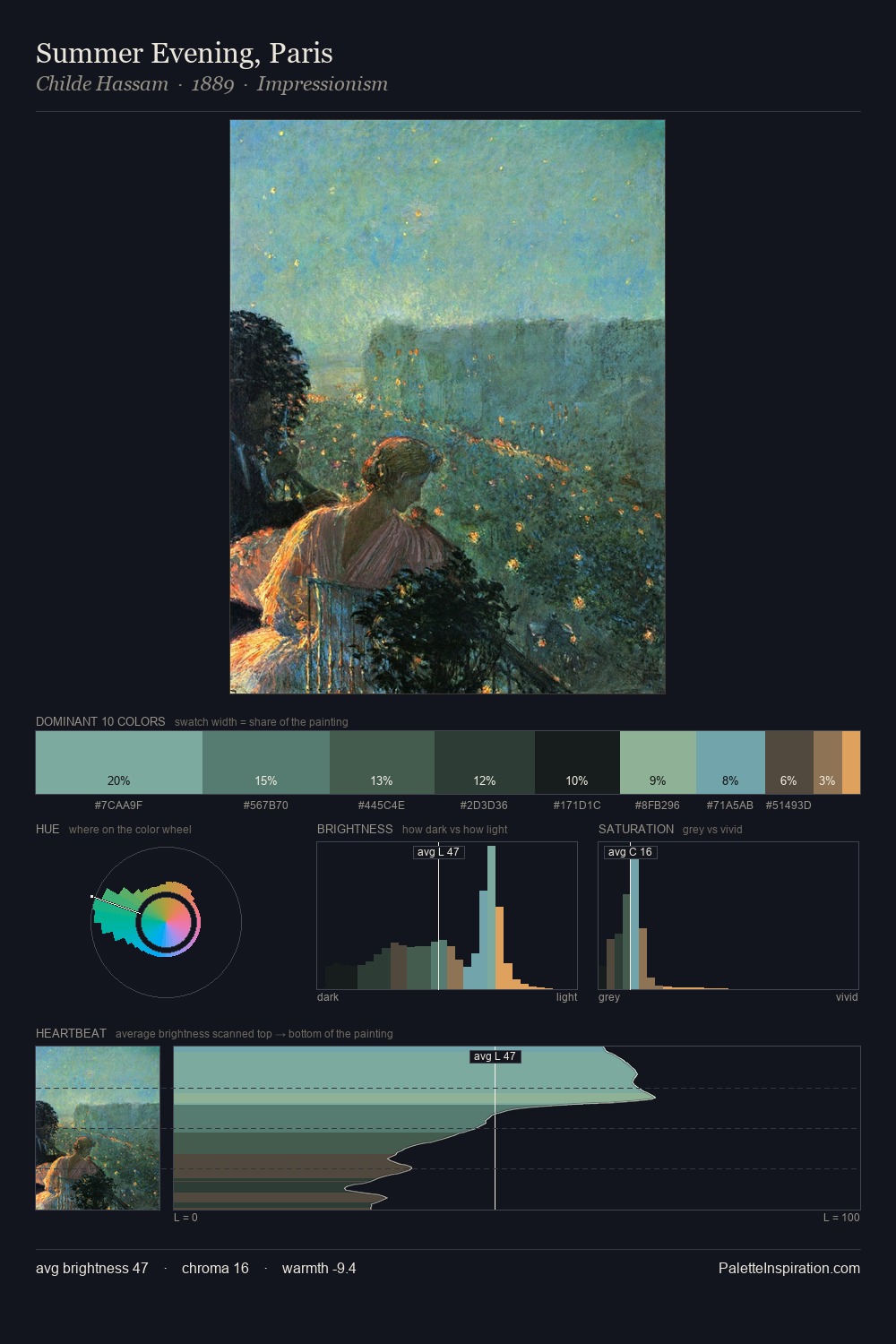The height and width of the screenshot is (1344, 896).
Task: Click the hex code label '#7CAA9F'
Action: click(118, 805)
